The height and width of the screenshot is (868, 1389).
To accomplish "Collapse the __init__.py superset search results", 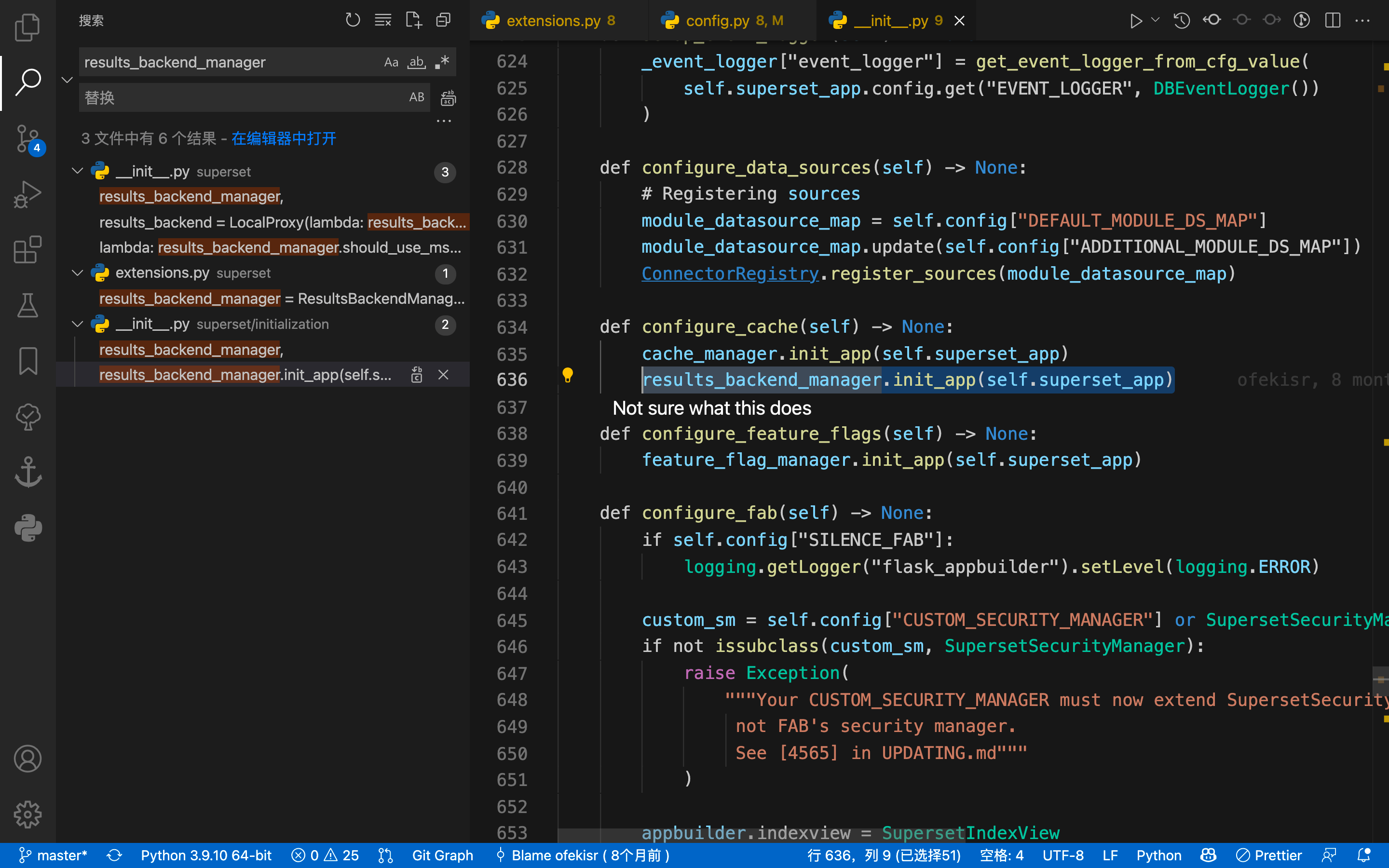I will point(78,171).
